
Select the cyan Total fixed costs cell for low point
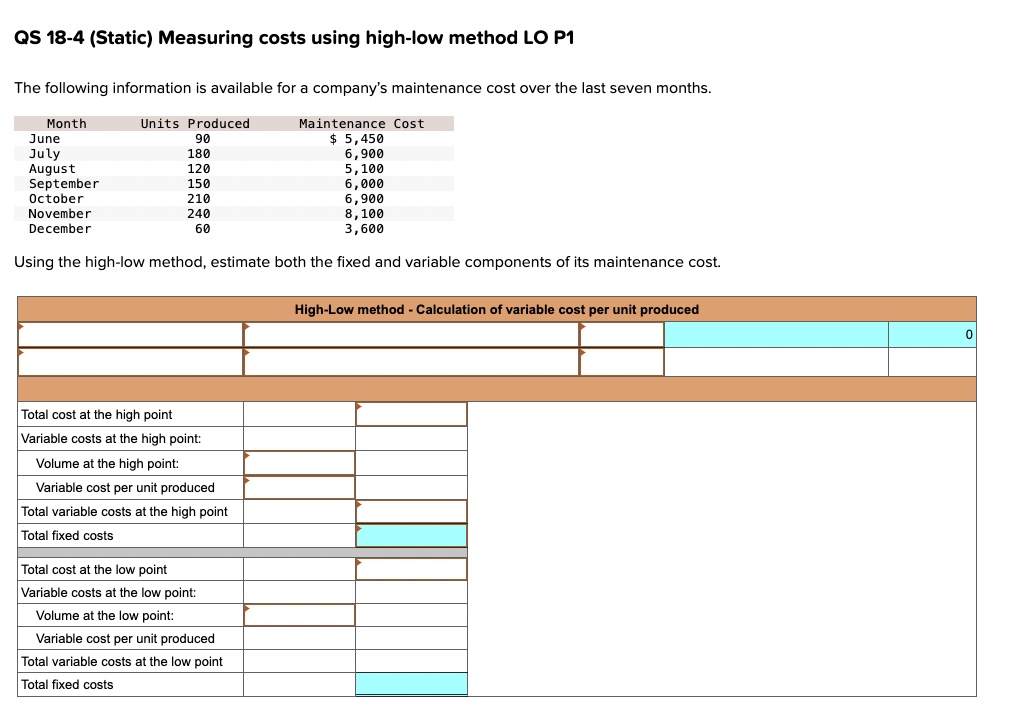(x=411, y=684)
